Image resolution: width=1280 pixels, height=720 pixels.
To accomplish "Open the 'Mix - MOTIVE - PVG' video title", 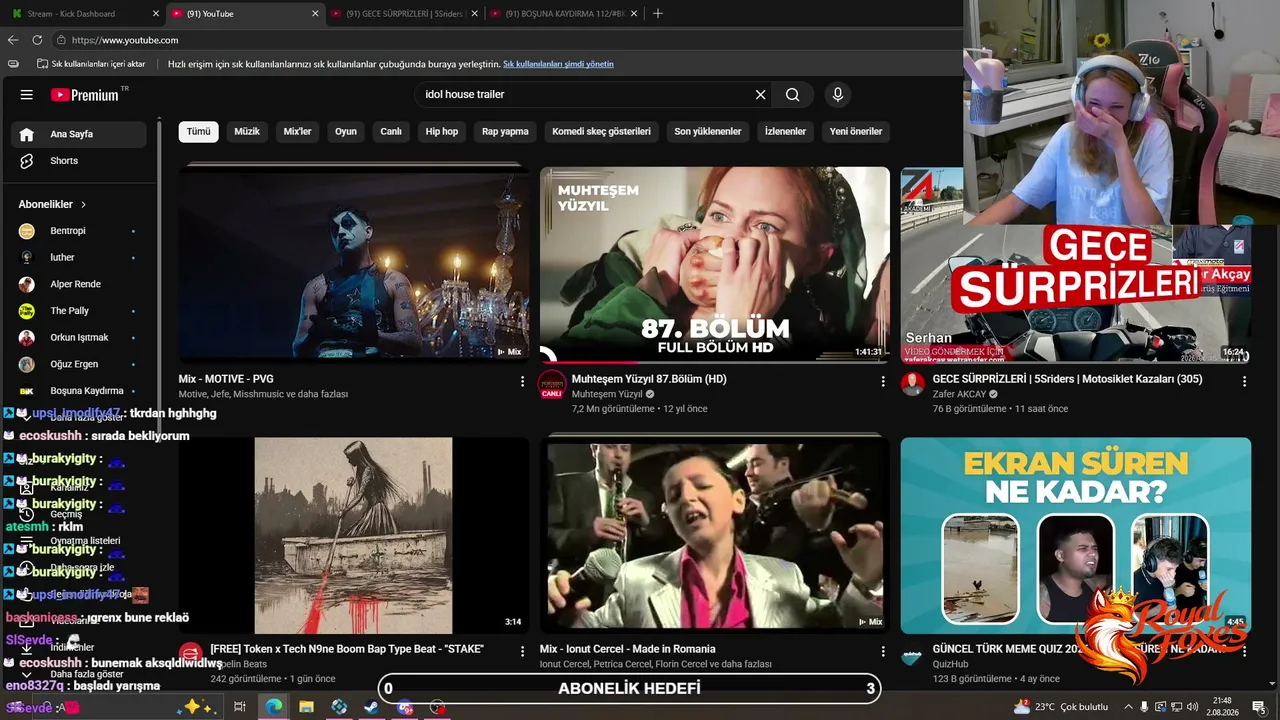I will 226,379.
